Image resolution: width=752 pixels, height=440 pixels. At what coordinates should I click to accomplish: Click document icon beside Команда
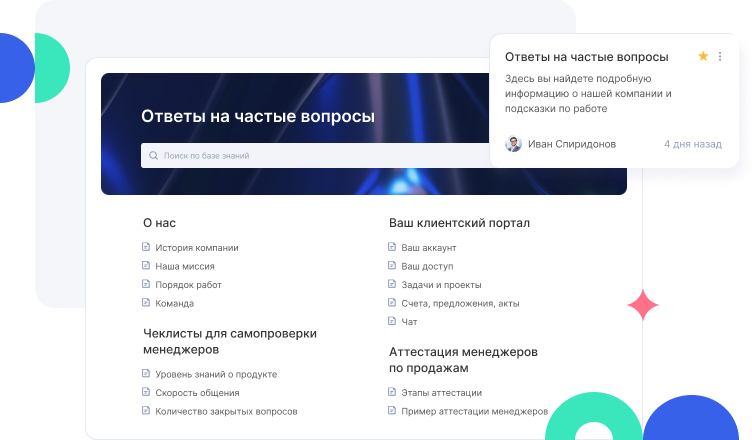coord(146,303)
